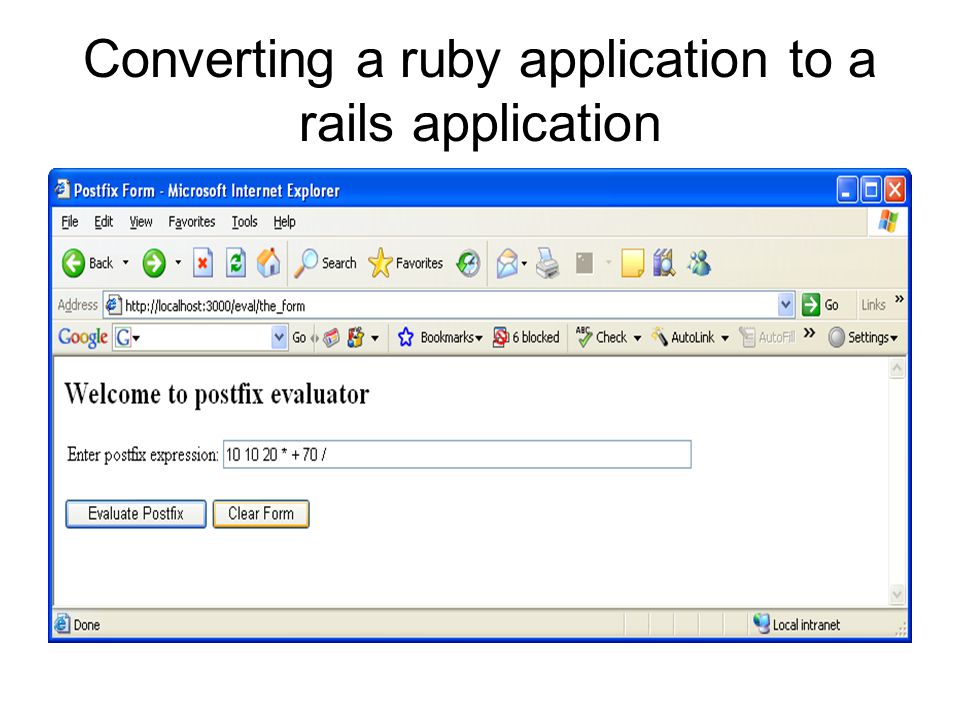Viewport: 960px width, 720px height.
Task: Refresh the page with the green arrows icon
Action: click(236, 263)
